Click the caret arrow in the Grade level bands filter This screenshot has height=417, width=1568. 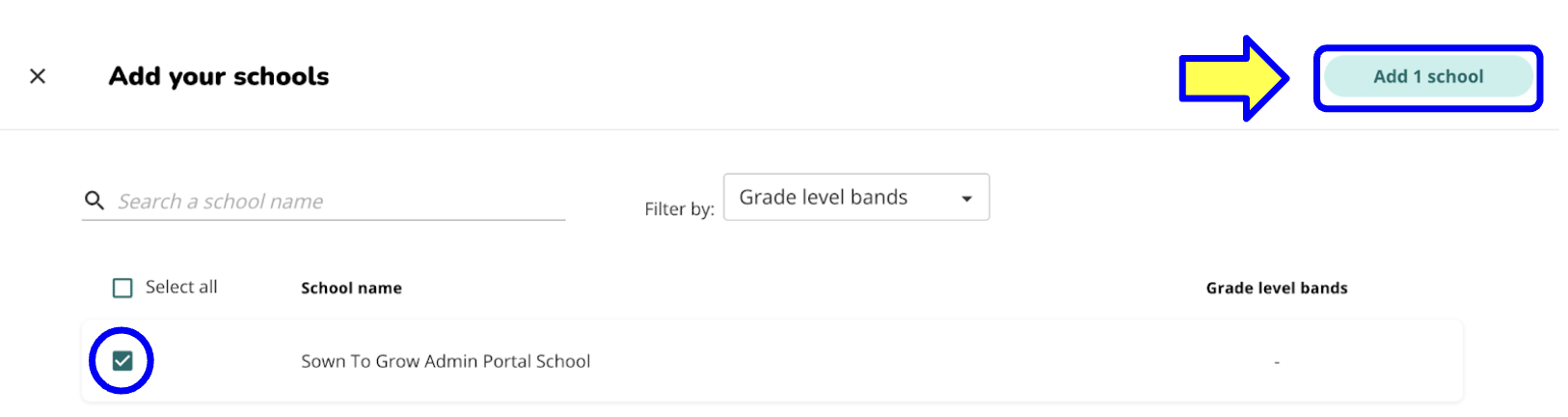pyautogui.click(x=966, y=199)
